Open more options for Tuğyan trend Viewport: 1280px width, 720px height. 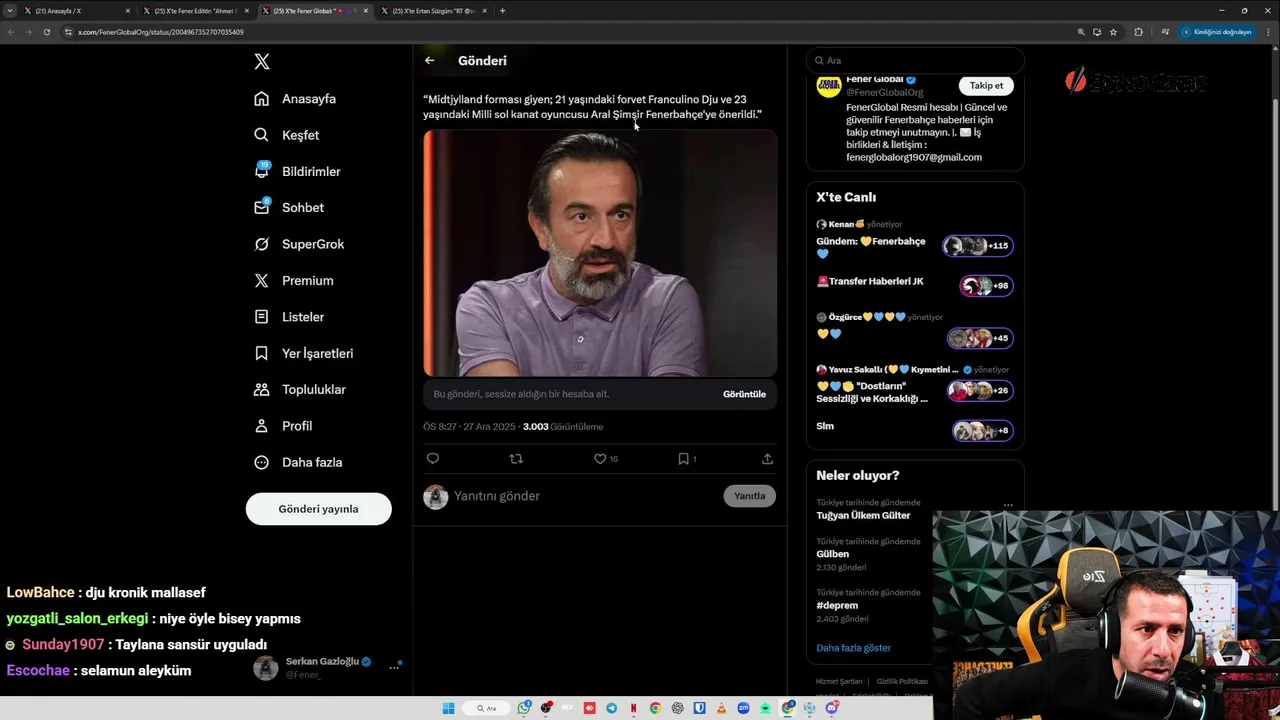pyautogui.click(x=1008, y=505)
